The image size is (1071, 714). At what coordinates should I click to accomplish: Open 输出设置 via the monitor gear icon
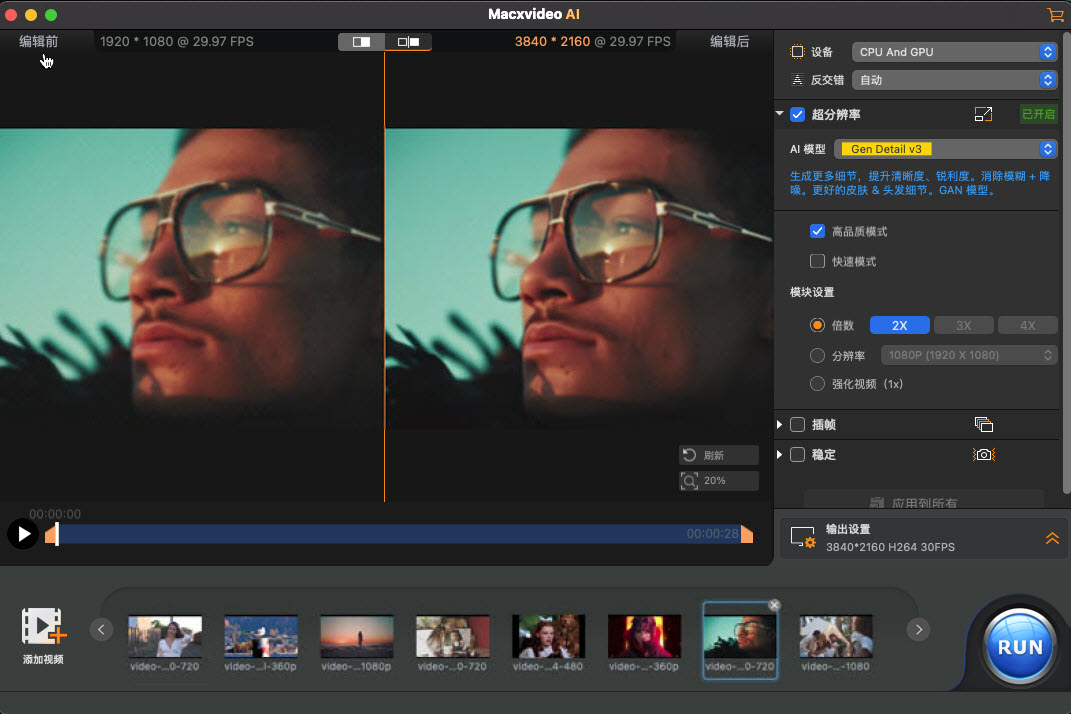click(x=802, y=538)
